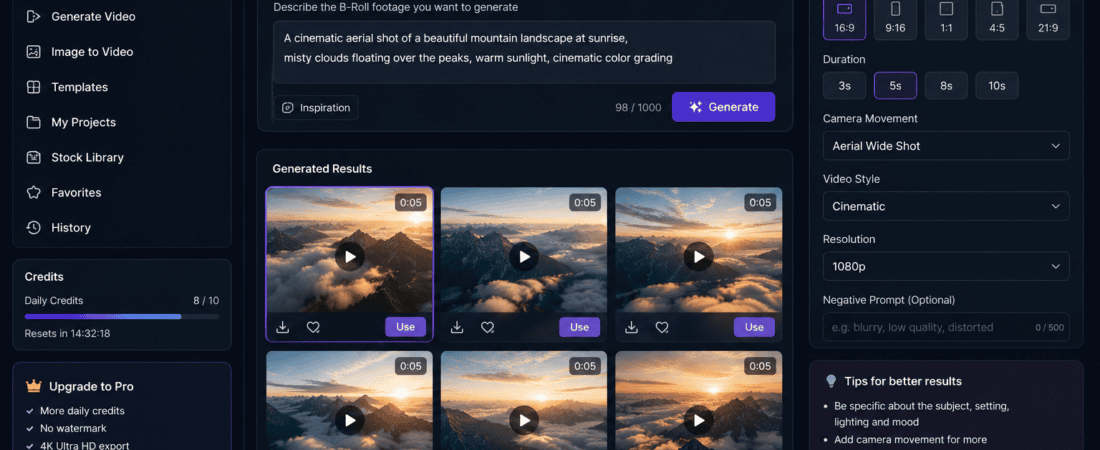Click the Daily Credits progress bar
Viewport: 1100px width, 450px height.
coord(121,317)
